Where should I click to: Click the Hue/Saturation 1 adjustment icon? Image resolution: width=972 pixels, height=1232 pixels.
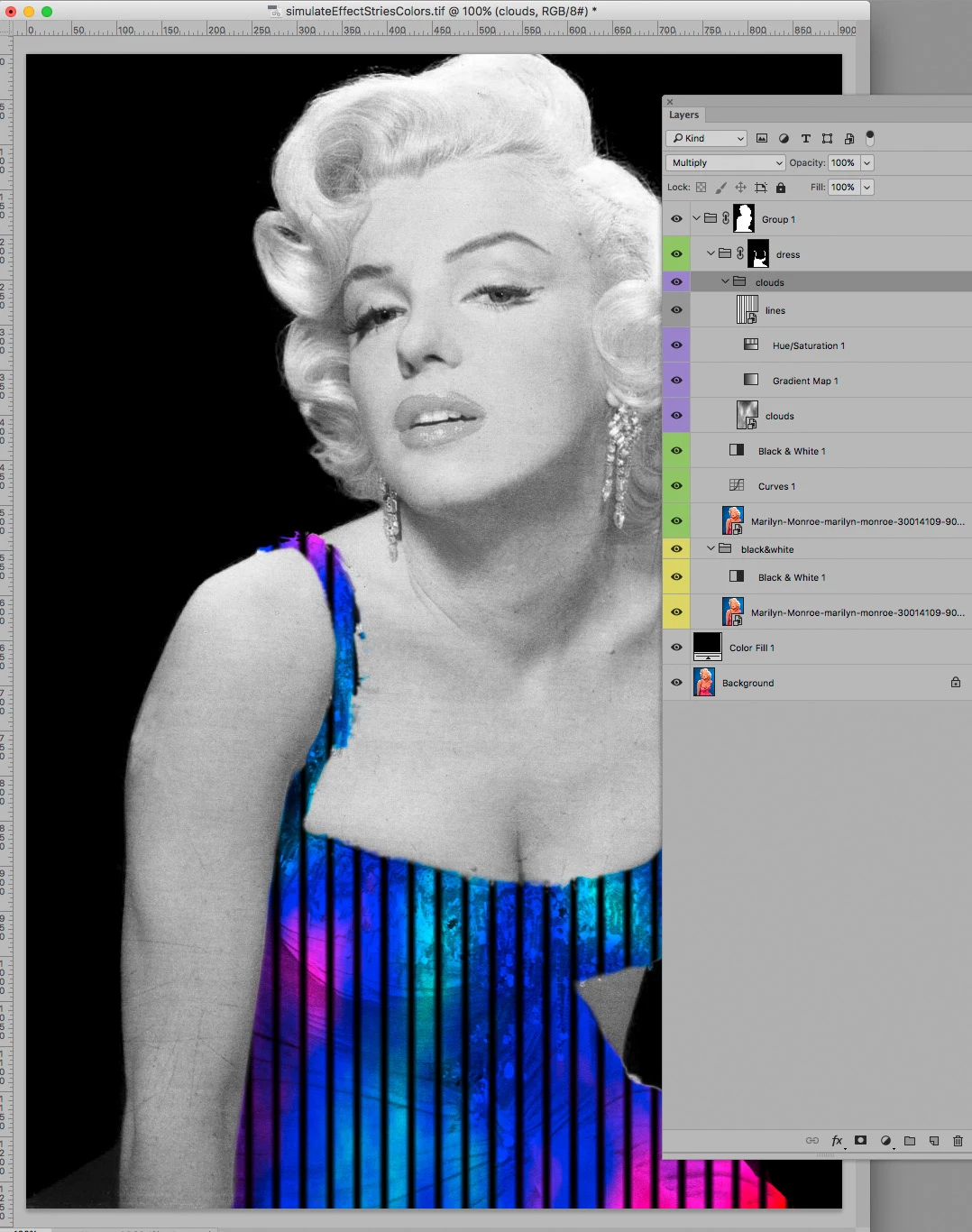(x=751, y=345)
